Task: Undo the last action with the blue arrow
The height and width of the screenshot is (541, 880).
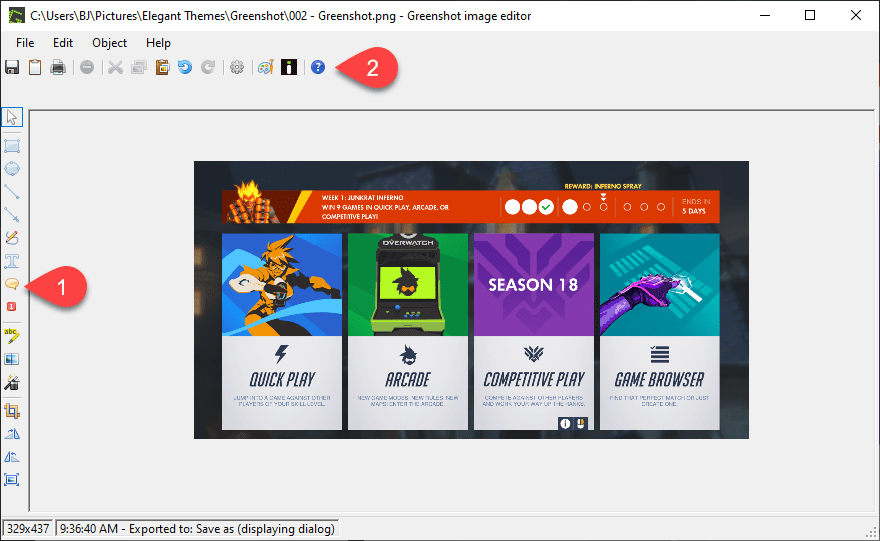Action: [x=184, y=68]
